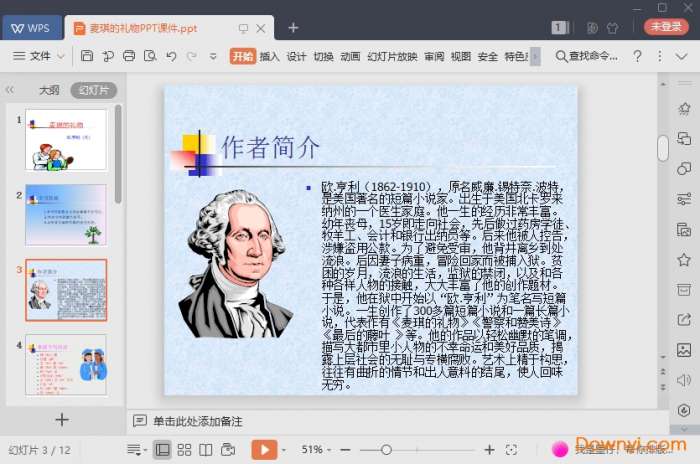Select the 幻灯片 panel tab
The image size is (700, 464).
pyautogui.click(x=94, y=90)
